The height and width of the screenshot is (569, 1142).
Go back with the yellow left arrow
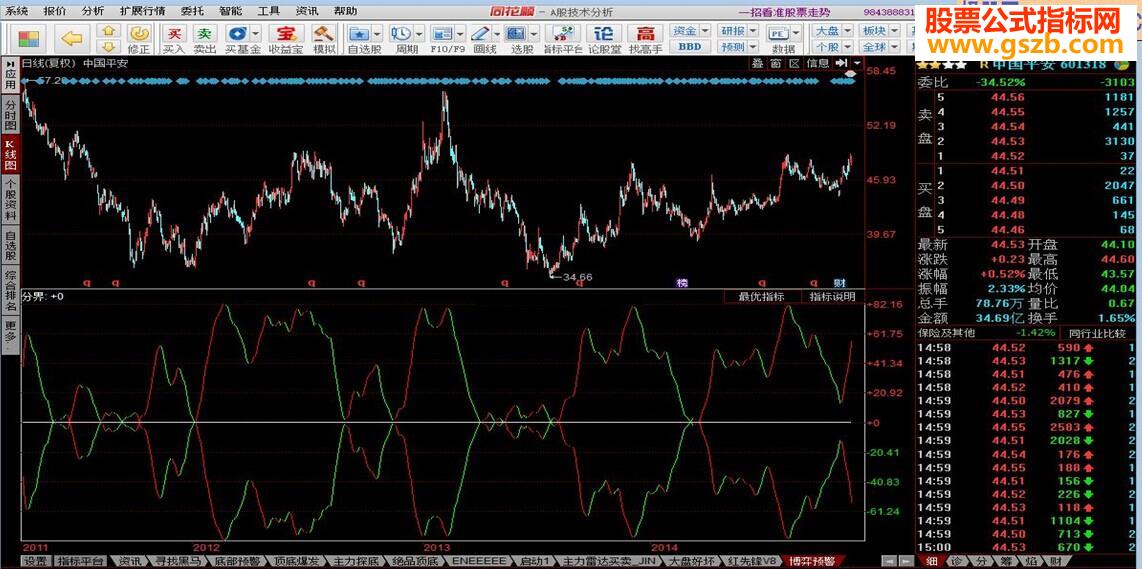[x=71, y=39]
